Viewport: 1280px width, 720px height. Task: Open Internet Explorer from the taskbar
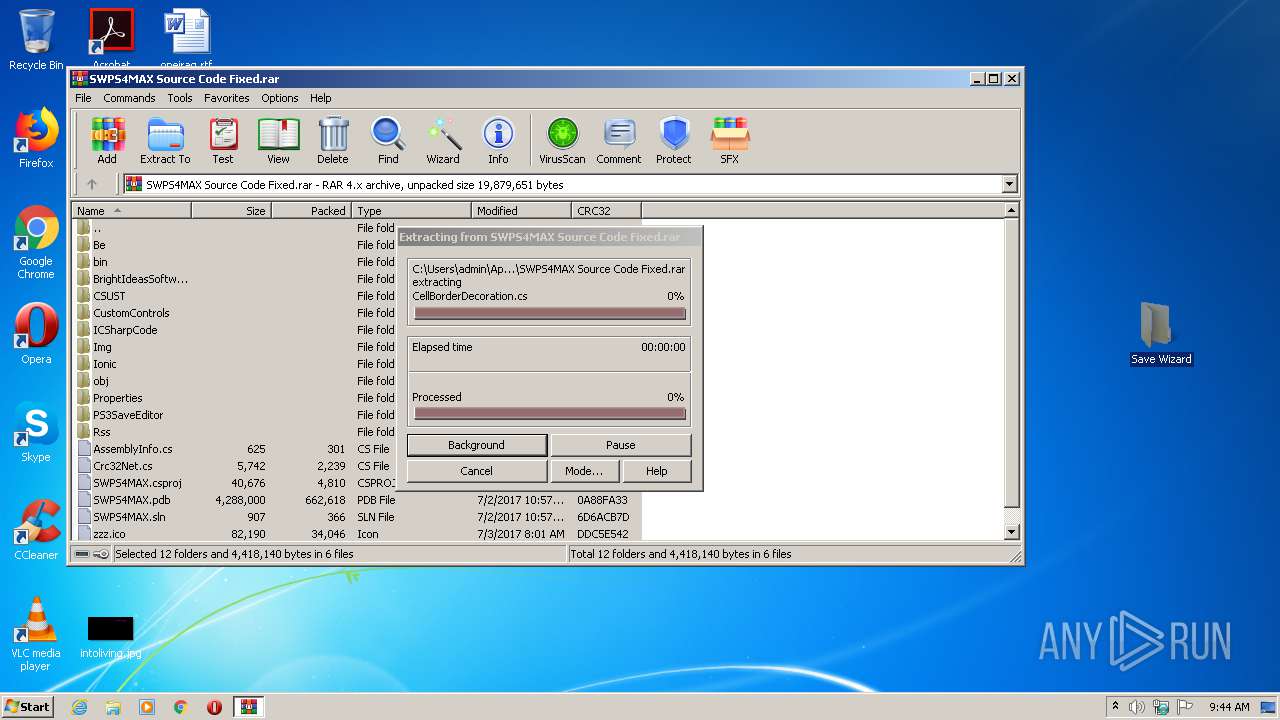pos(79,707)
